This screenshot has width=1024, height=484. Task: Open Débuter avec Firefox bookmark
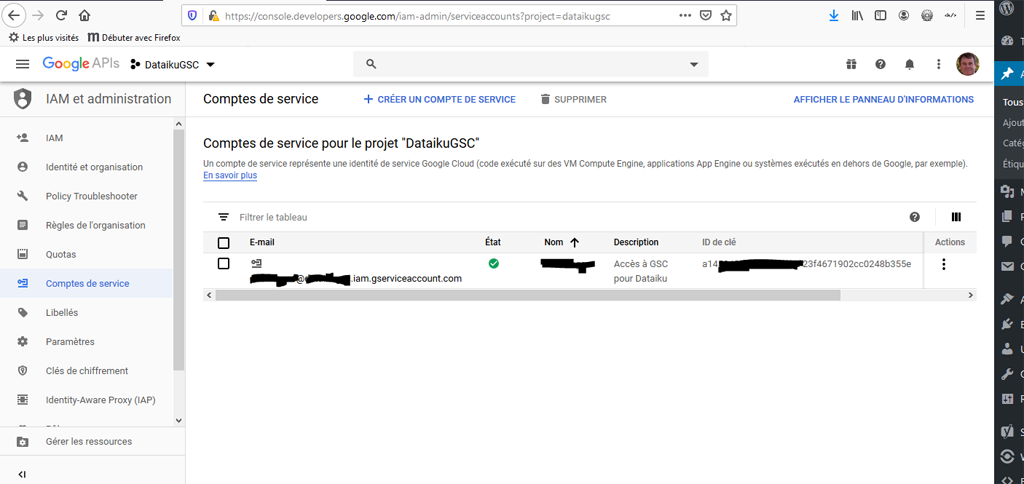(x=134, y=38)
